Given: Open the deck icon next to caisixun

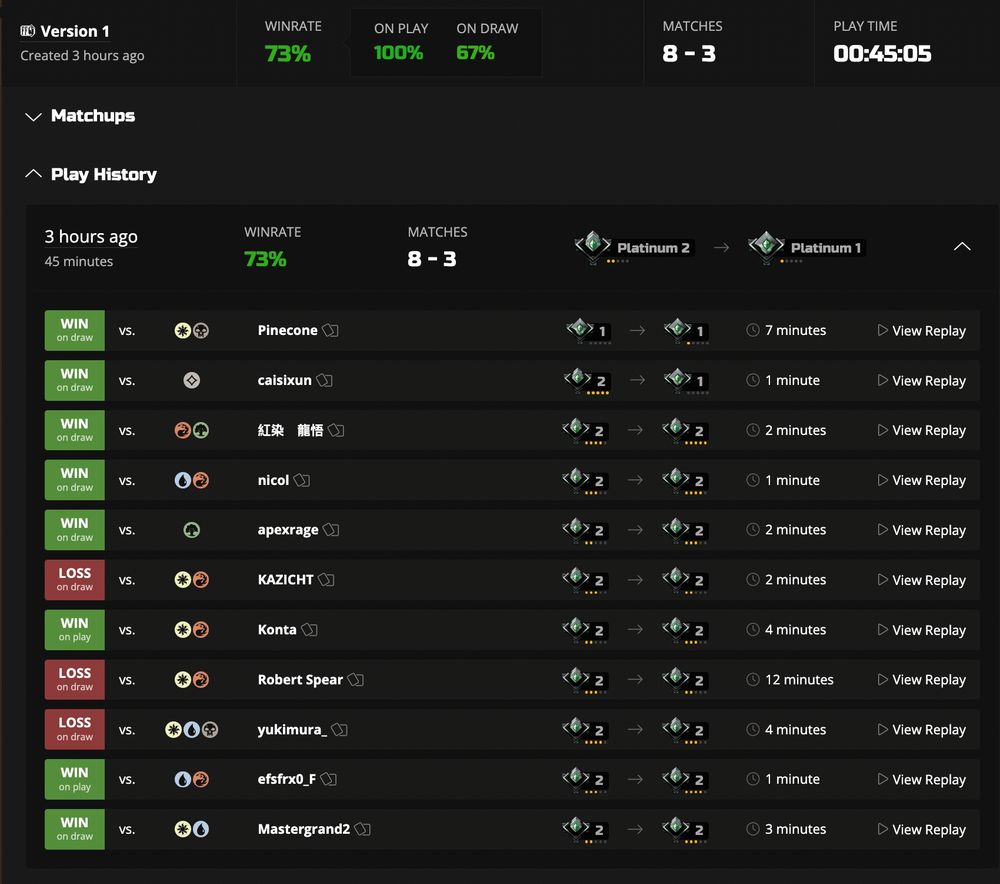Looking at the screenshot, I should point(325,380).
